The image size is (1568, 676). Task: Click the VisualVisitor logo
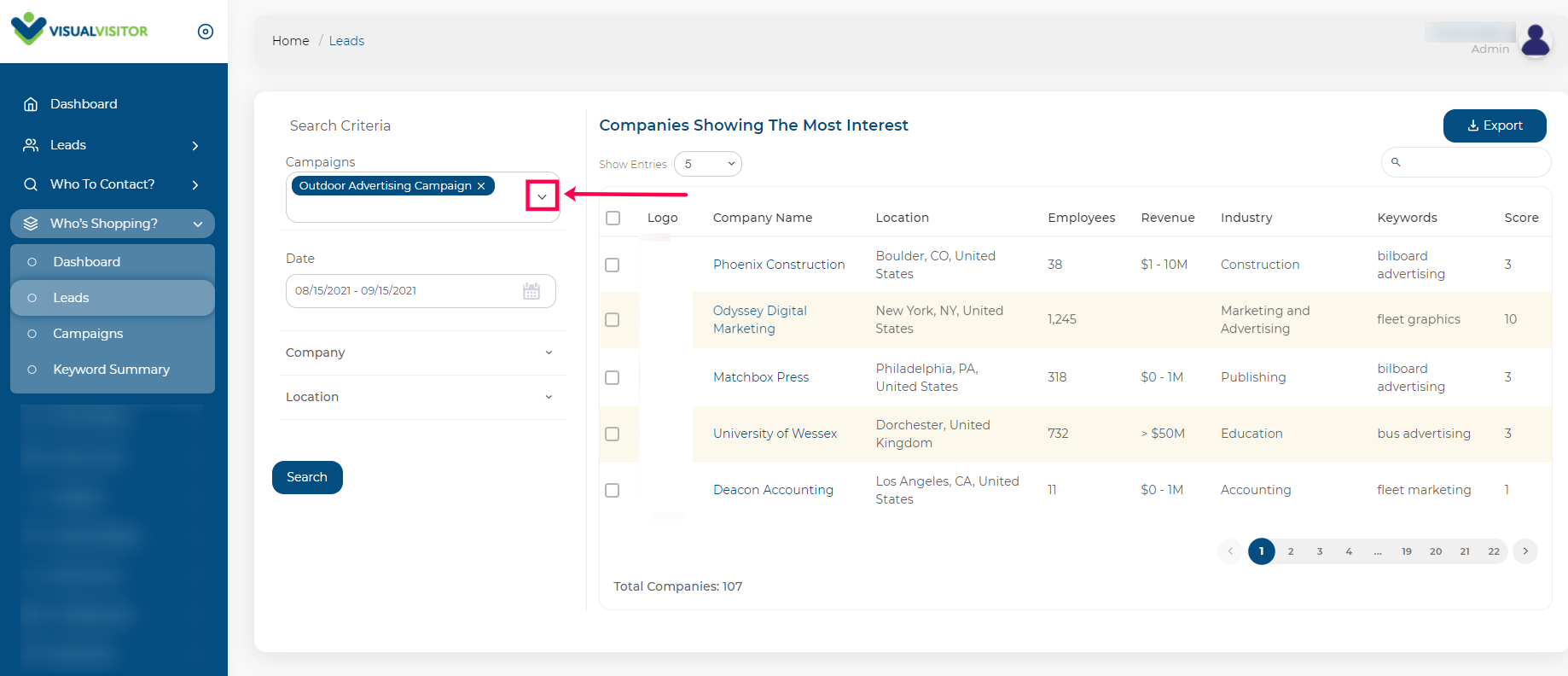(79, 30)
